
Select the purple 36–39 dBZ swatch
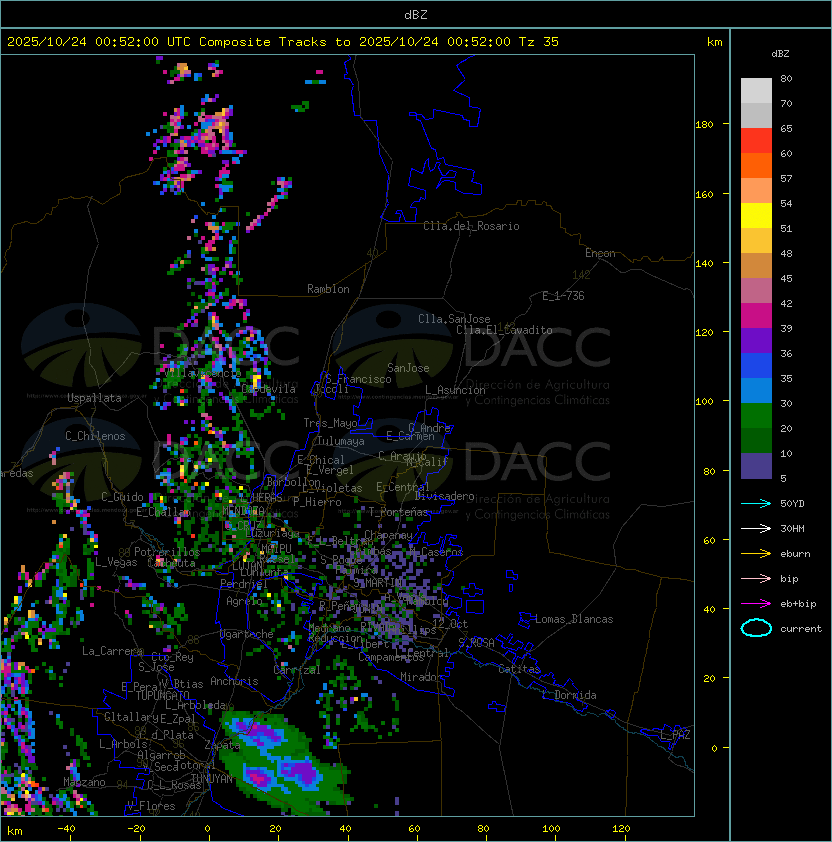point(756,341)
